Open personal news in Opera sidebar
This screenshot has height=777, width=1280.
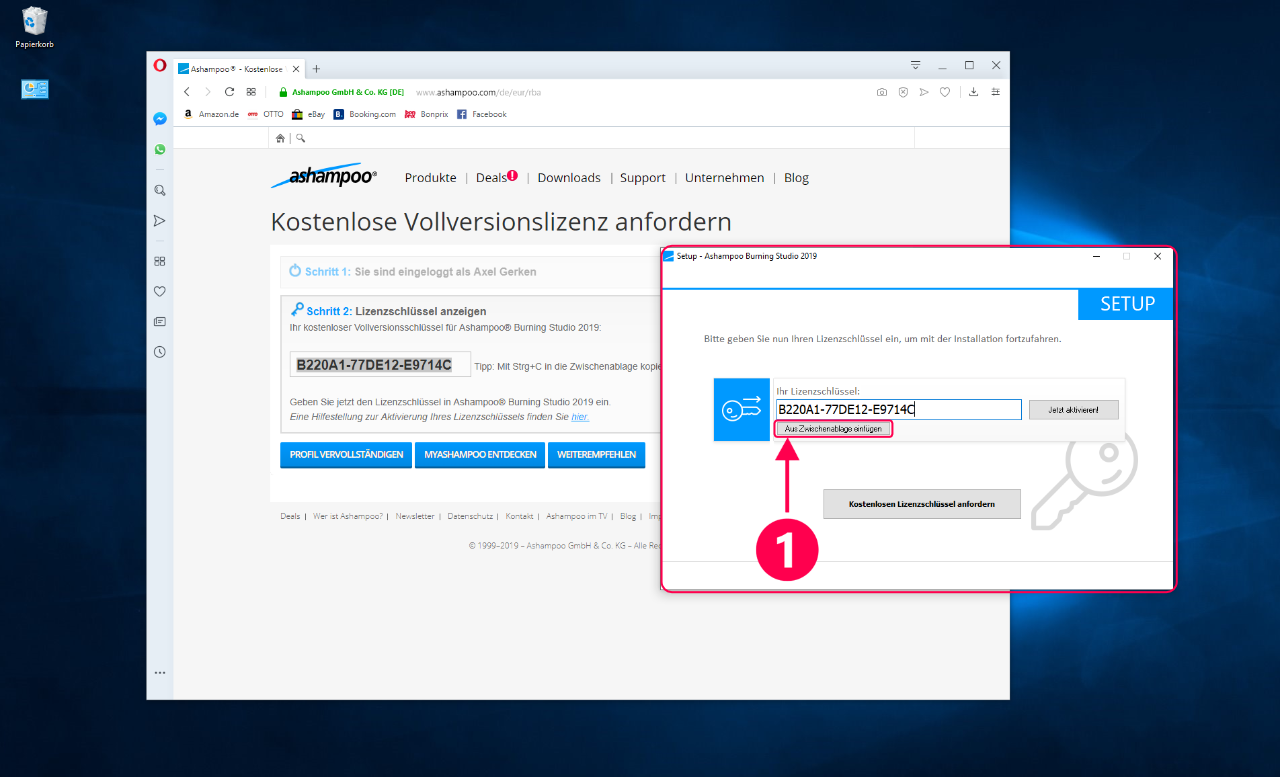pyautogui.click(x=160, y=322)
